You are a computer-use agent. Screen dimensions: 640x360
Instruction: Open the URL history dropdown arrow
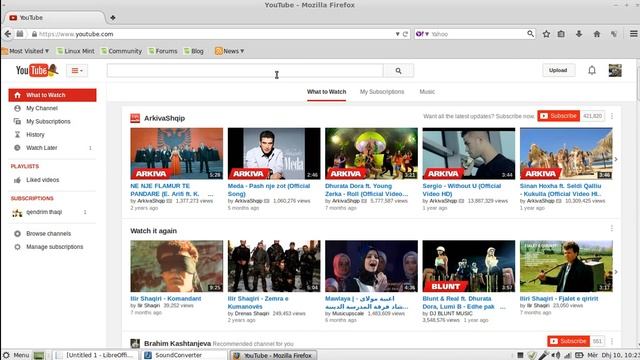(397, 34)
